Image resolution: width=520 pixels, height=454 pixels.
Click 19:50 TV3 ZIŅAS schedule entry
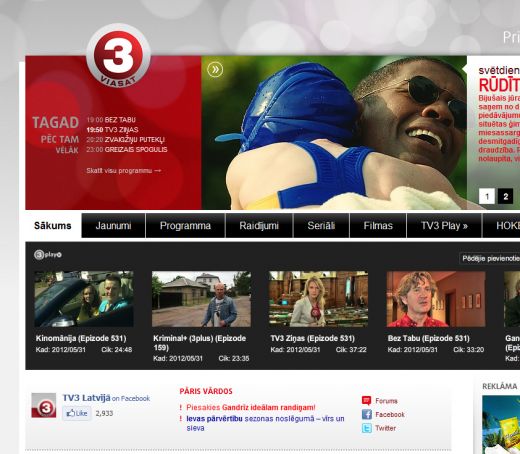point(112,130)
